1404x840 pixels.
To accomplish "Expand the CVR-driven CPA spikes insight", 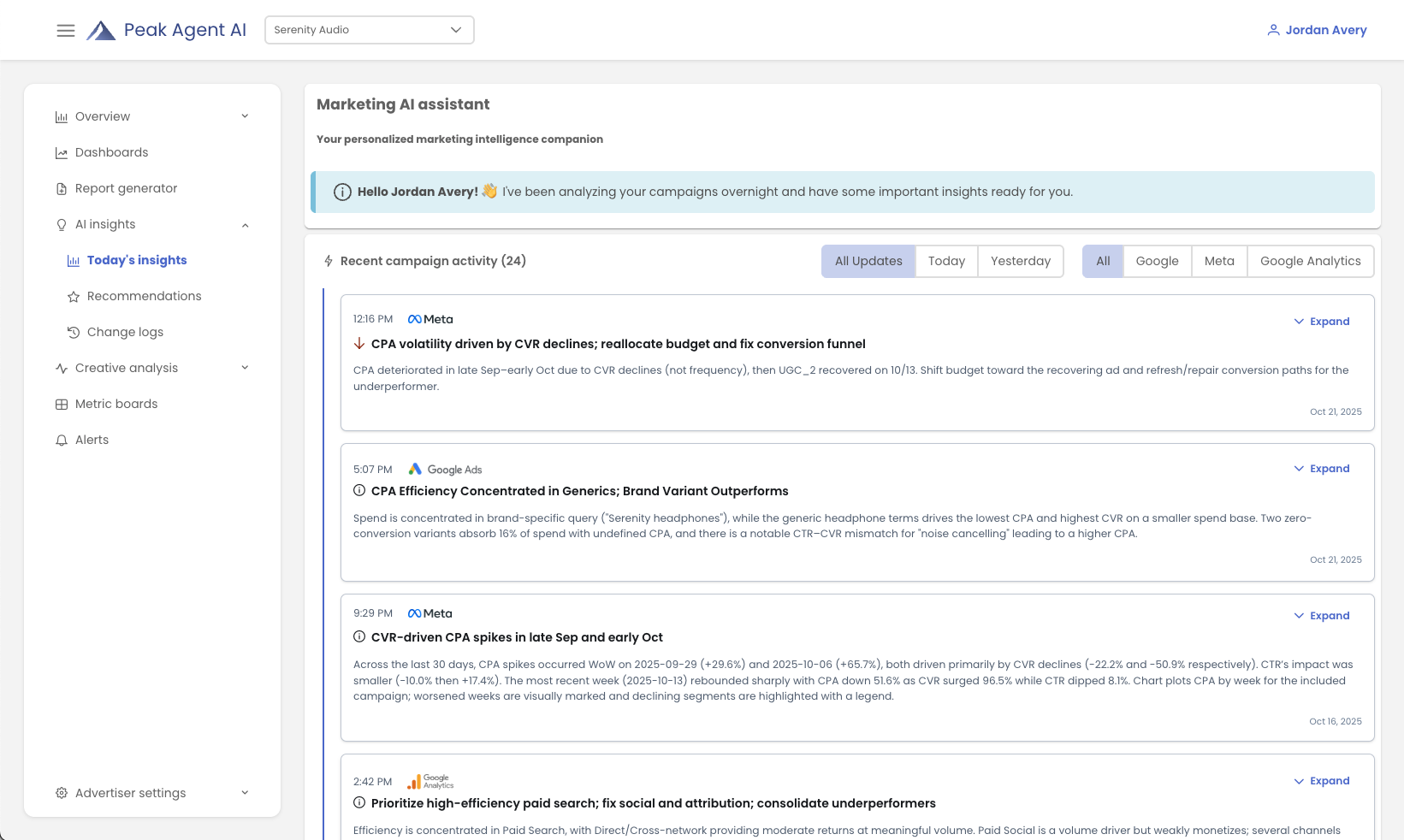I will point(1322,615).
